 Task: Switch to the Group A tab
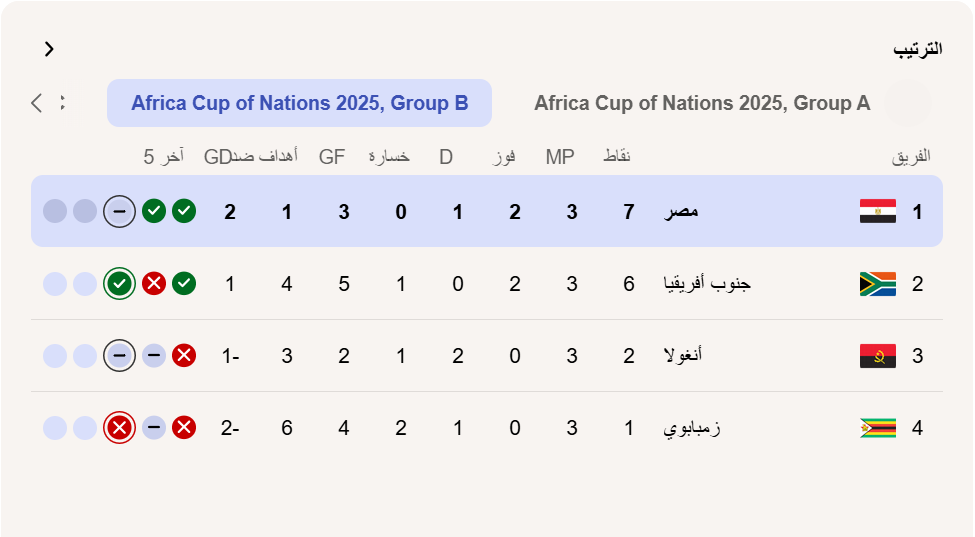pos(702,103)
